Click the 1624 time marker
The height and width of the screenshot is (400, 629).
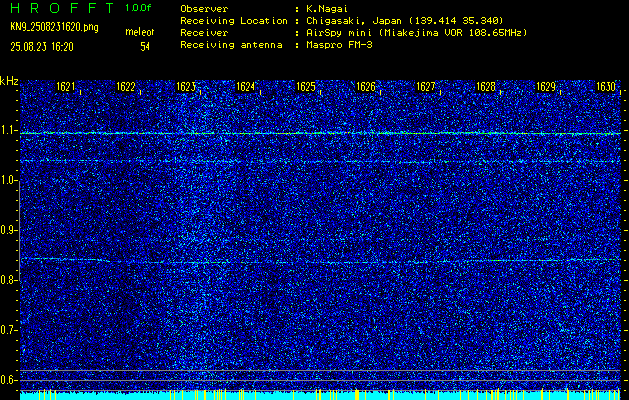point(246,86)
